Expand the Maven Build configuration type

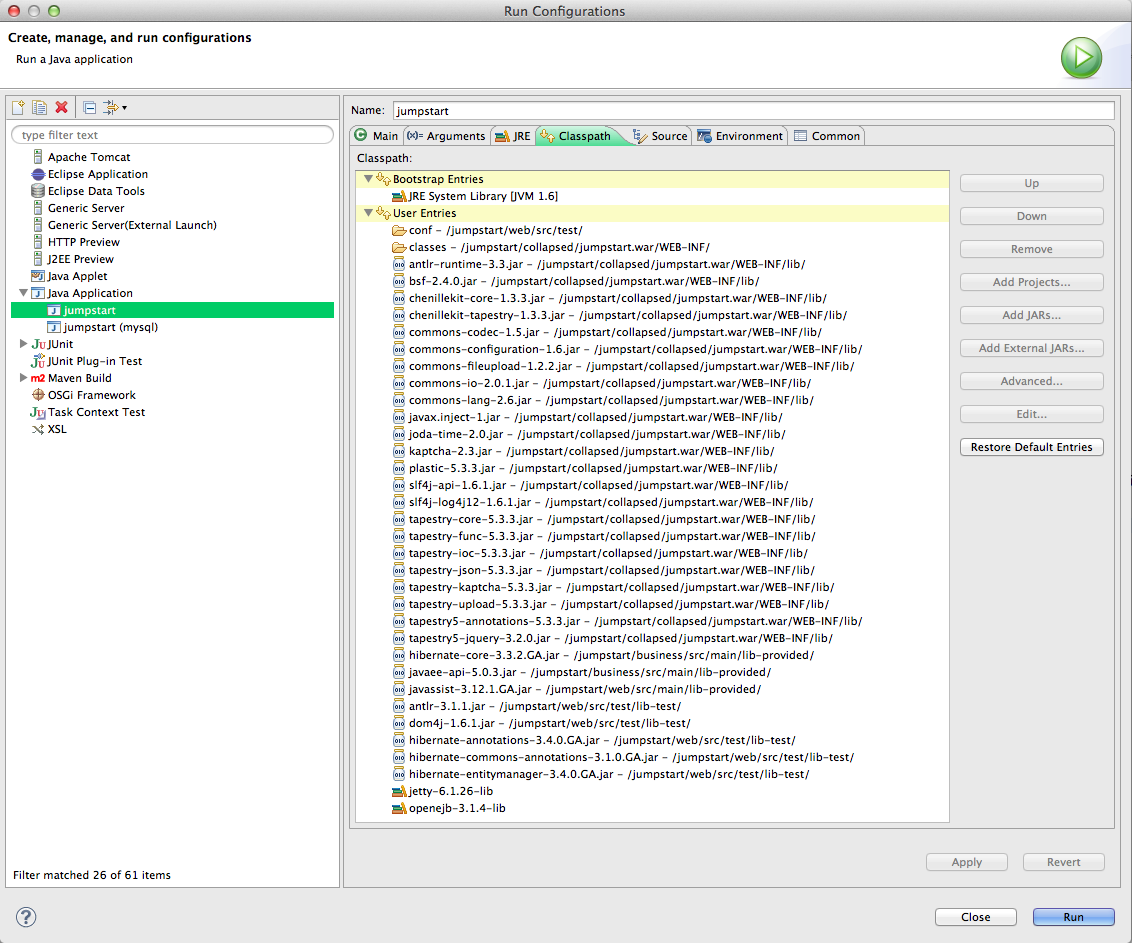(23, 378)
